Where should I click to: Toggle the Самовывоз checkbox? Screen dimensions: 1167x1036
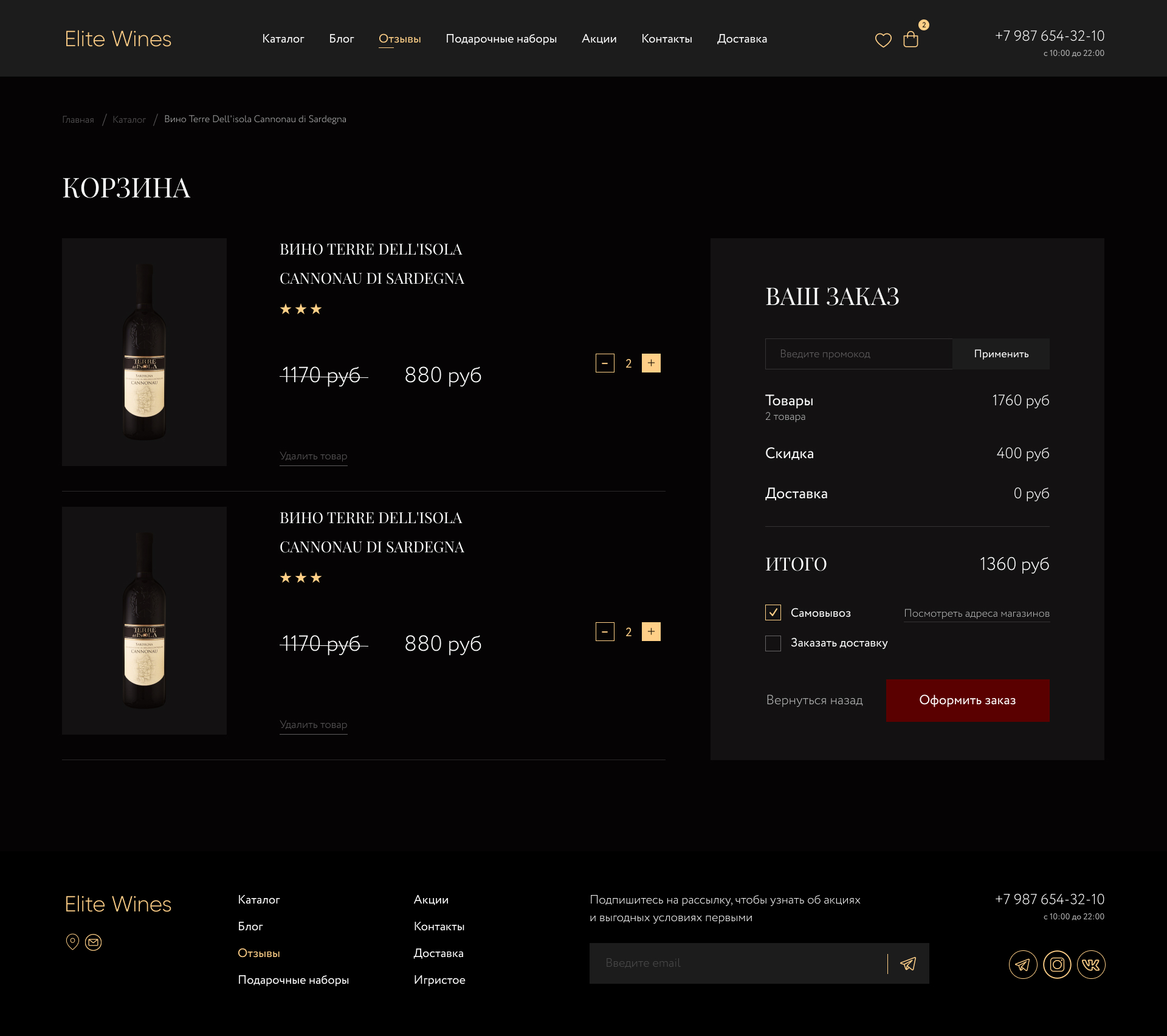pos(773,612)
